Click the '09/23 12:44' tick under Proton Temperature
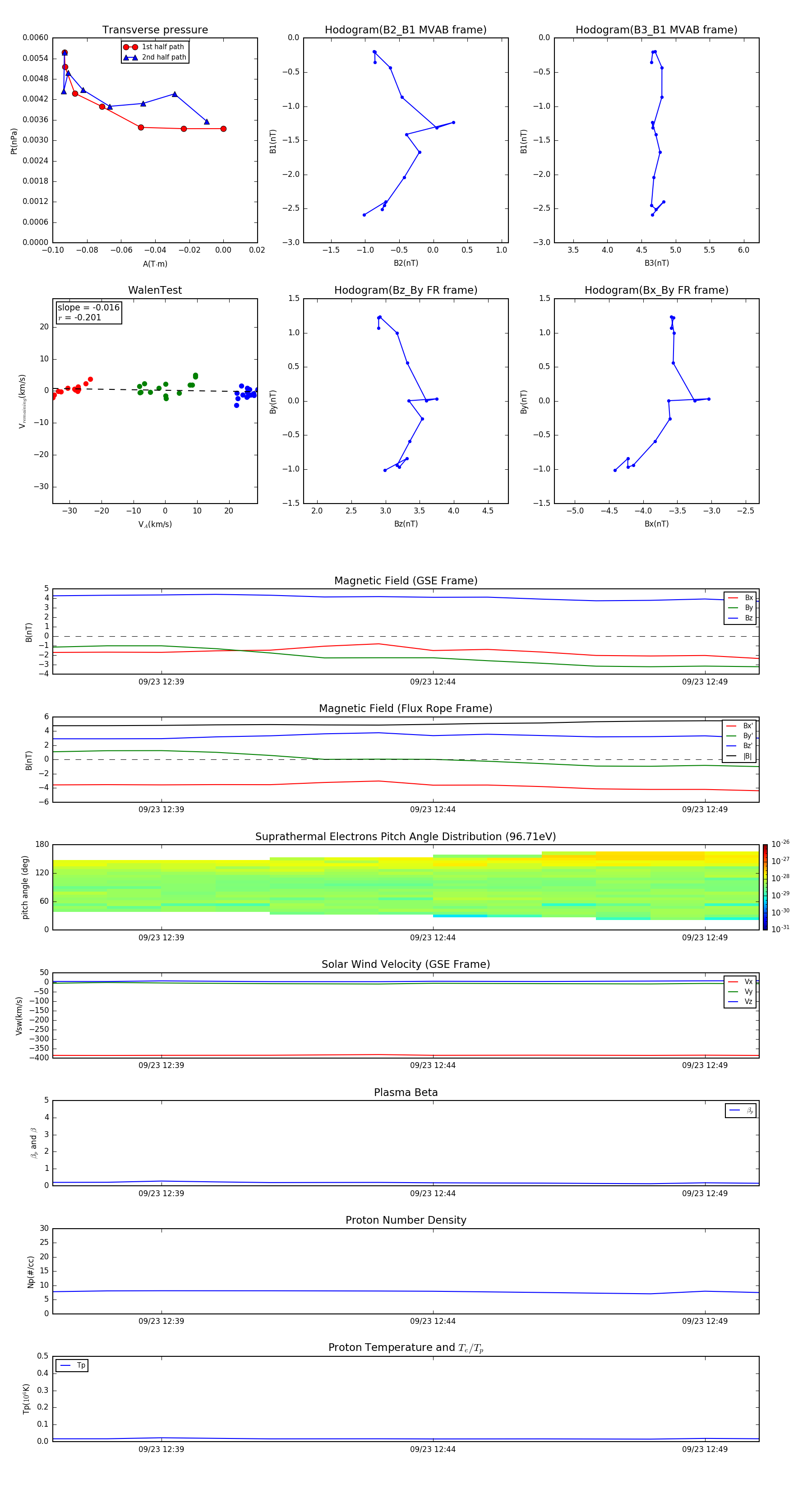Image resolution: width=812 pixels, height=1489 pixels. [433, 1449]
